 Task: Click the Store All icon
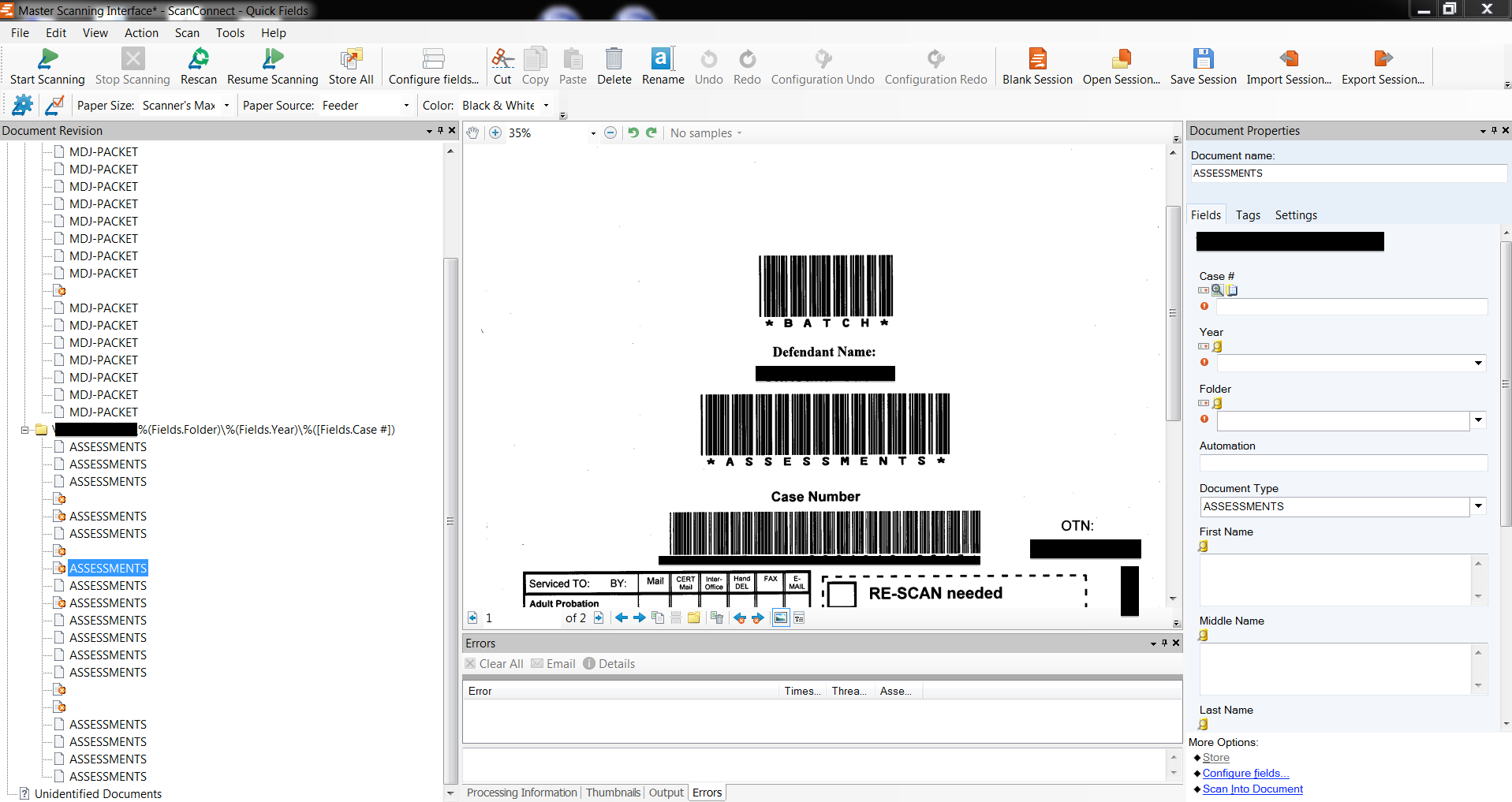pos(351,59)
